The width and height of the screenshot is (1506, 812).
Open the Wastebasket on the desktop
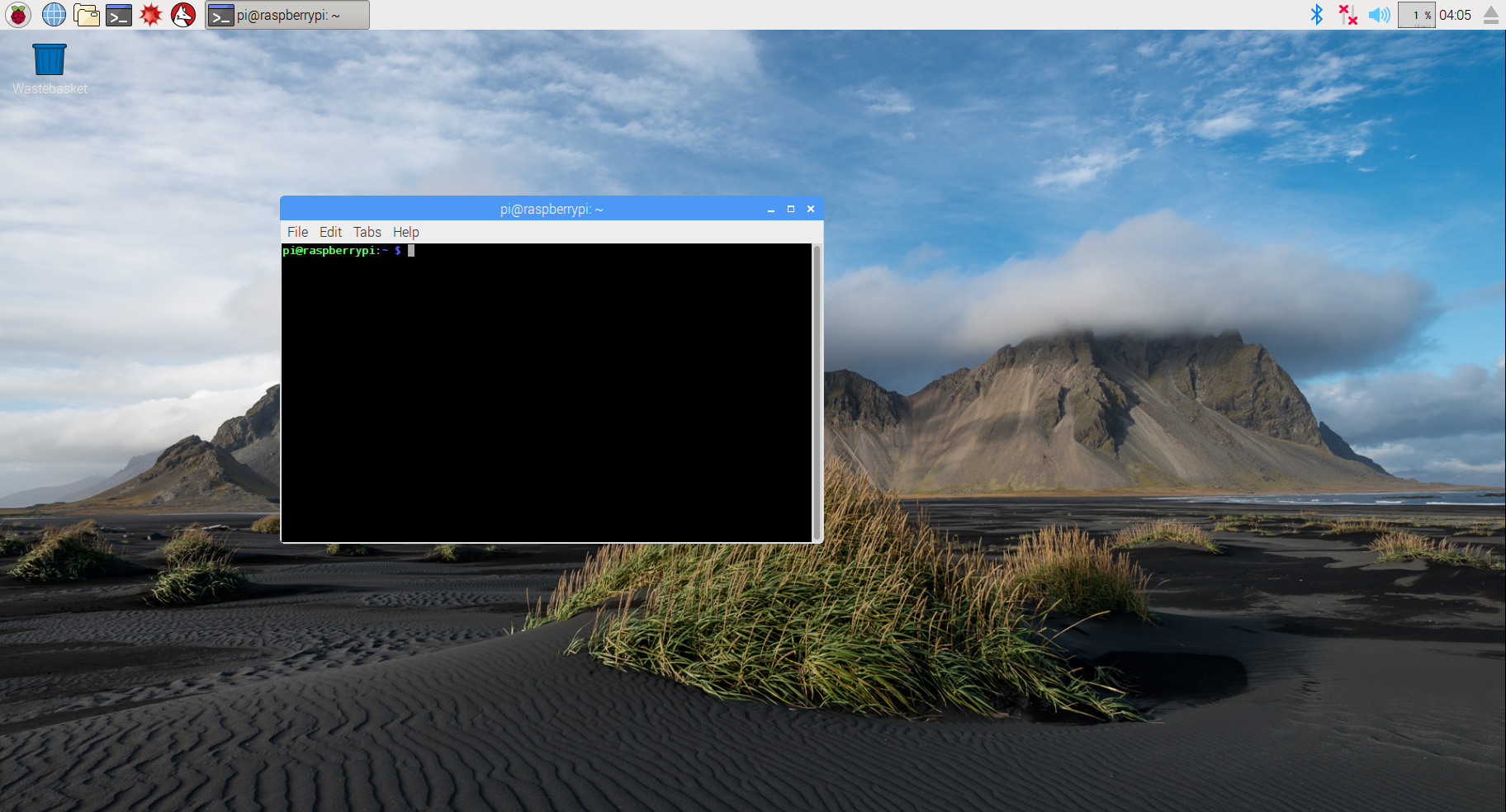point(49,58)
